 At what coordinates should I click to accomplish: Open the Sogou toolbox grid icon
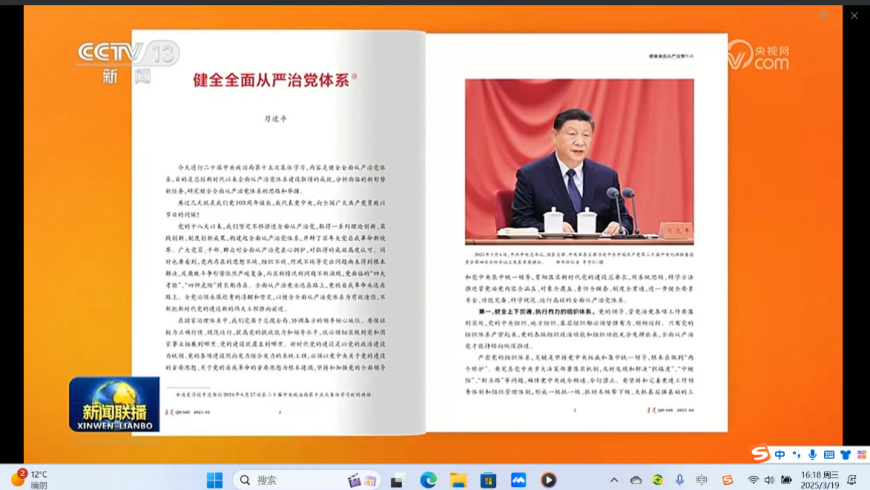point(860,455)
